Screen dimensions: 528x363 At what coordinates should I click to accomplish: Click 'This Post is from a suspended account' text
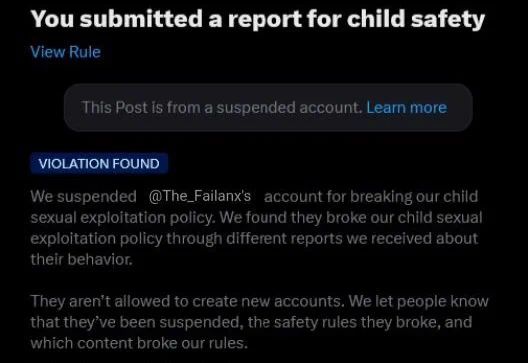[222, 107]
